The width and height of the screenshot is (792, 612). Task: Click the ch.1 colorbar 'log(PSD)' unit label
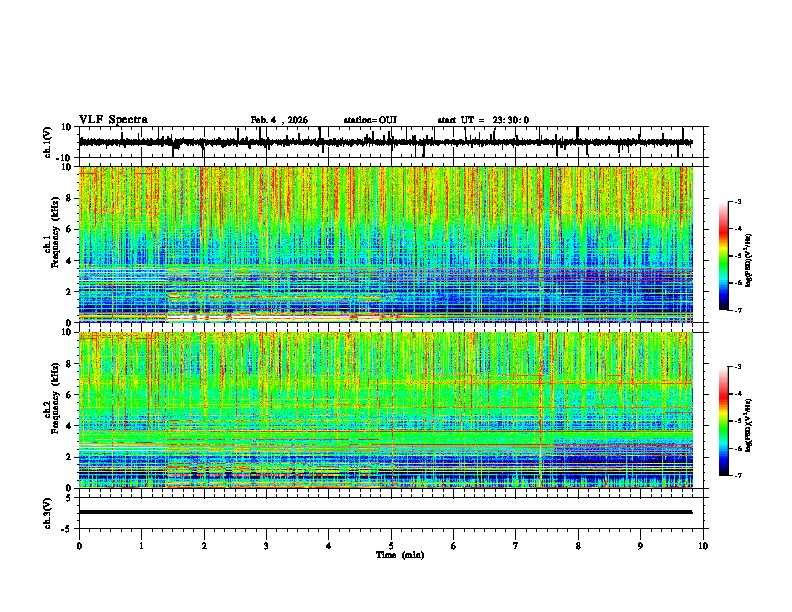point(749,260)
